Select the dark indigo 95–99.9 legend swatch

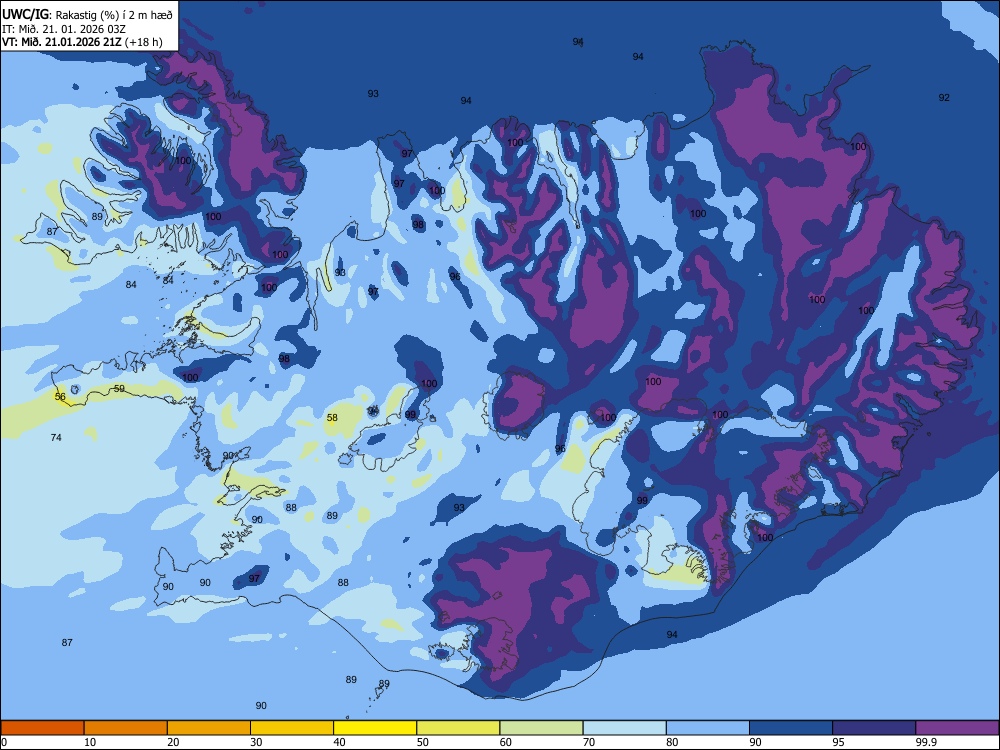874,728
